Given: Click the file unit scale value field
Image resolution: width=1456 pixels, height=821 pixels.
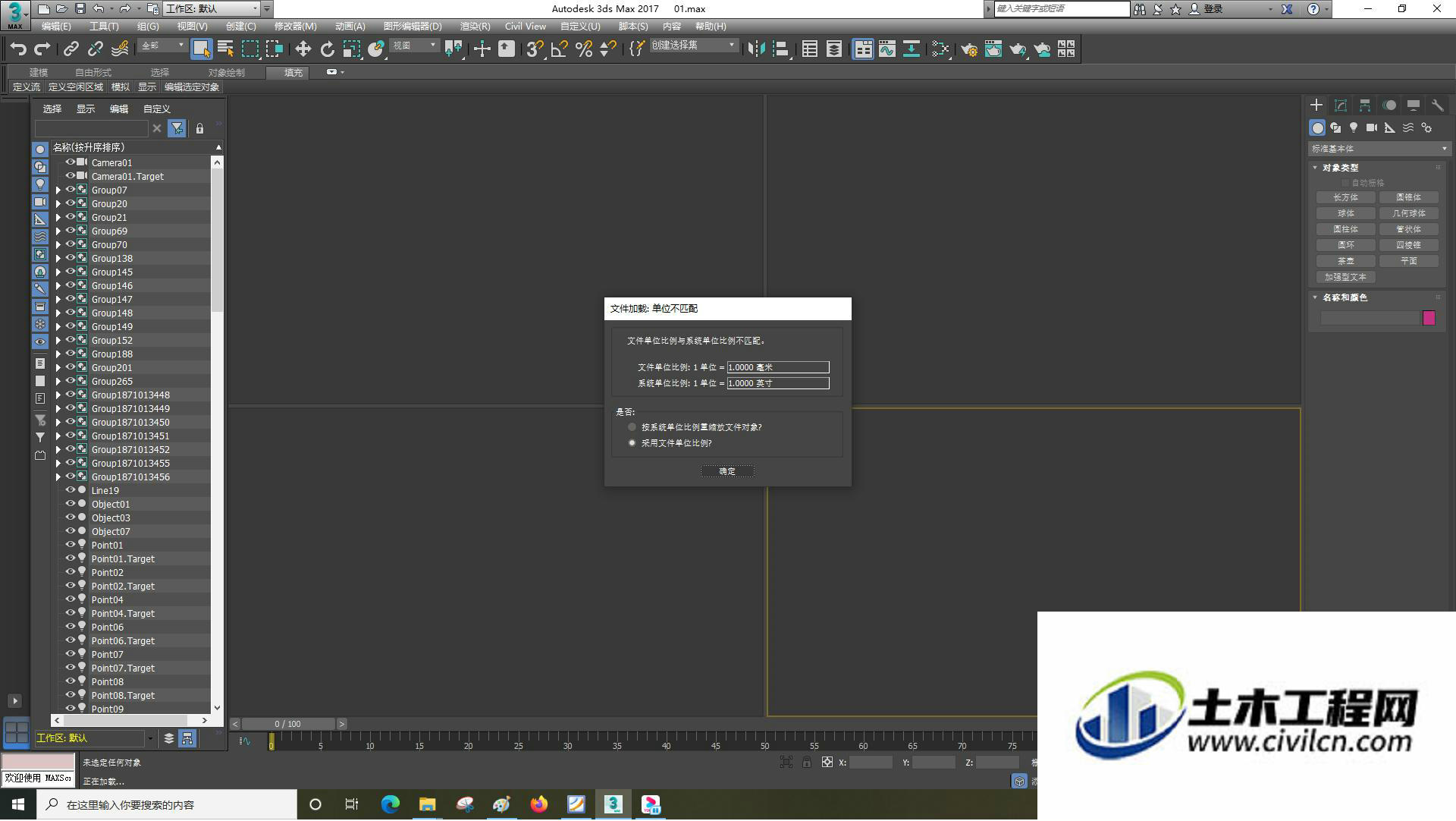Looking at the screenshot, I should (778, 367).
